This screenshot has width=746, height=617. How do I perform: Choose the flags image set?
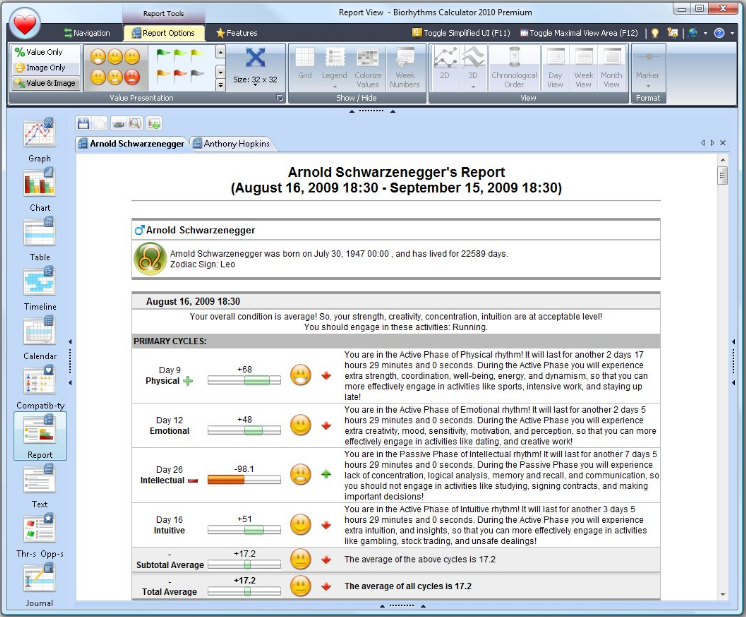[180, 67]
